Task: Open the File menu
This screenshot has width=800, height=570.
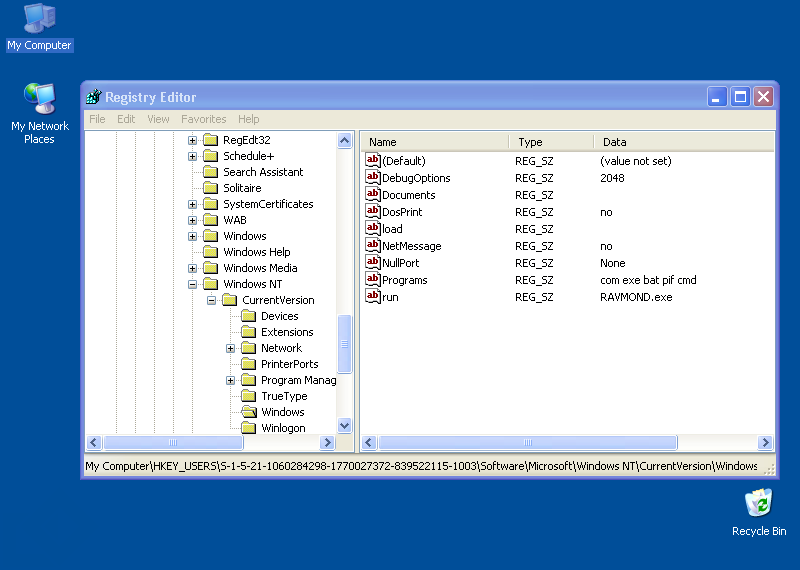Action: (97, 119)
